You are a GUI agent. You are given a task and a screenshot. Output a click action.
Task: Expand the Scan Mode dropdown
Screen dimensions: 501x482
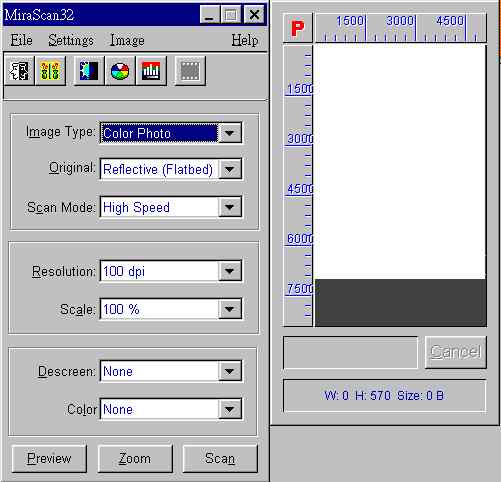[x=230, y=207]
